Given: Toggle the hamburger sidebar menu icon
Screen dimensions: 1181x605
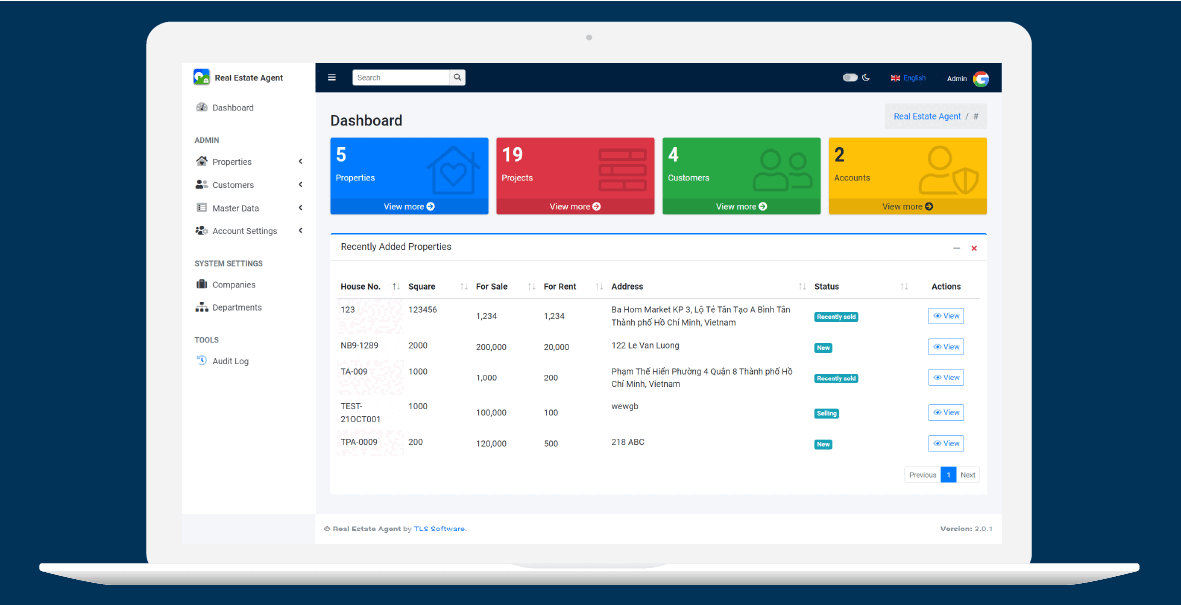Looking at the screenshot, I should 332,77.
